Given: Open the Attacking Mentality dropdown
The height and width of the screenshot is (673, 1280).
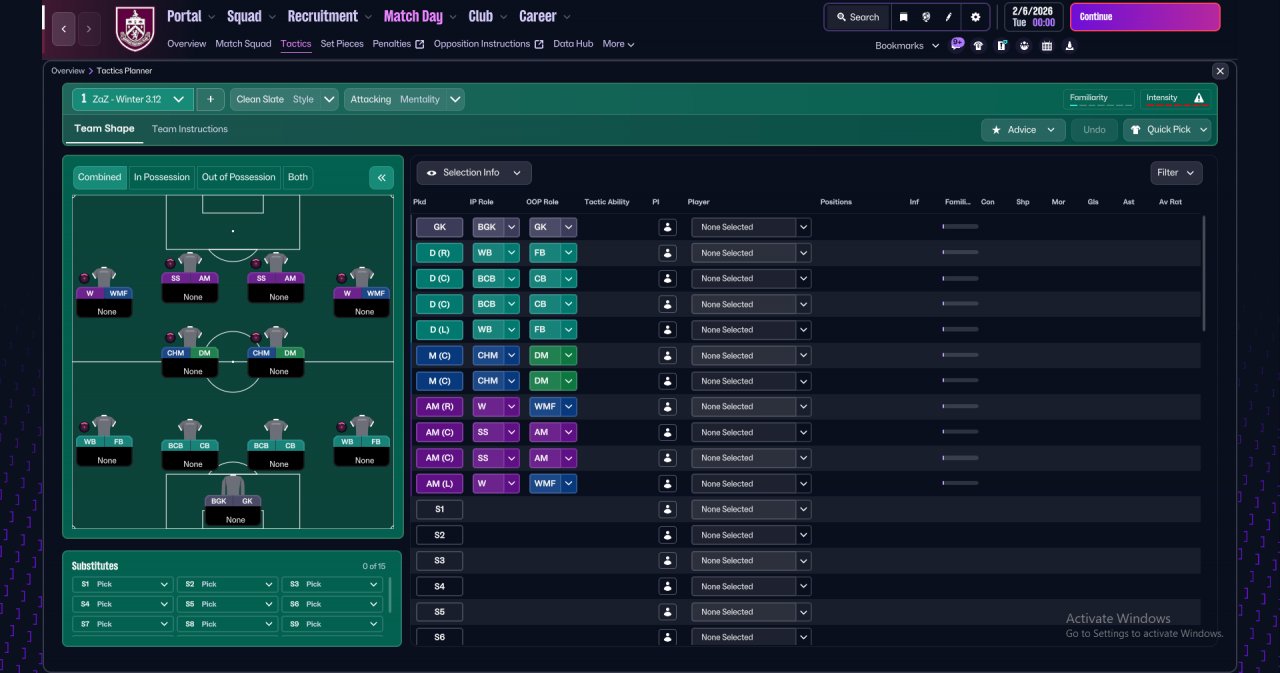Looking at the screenshot, I should [x=404, y=99].
